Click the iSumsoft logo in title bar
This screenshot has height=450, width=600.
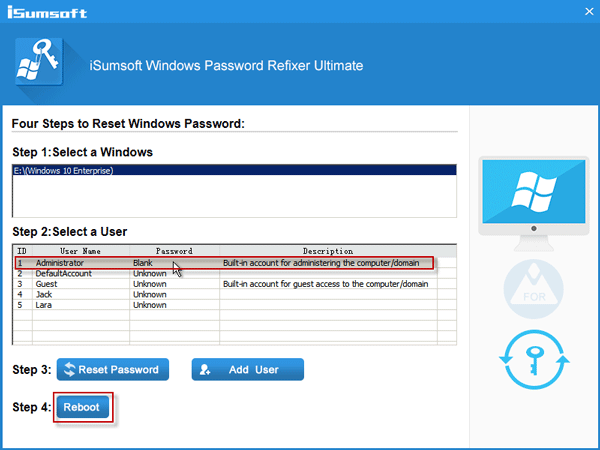tap(47, 12)
